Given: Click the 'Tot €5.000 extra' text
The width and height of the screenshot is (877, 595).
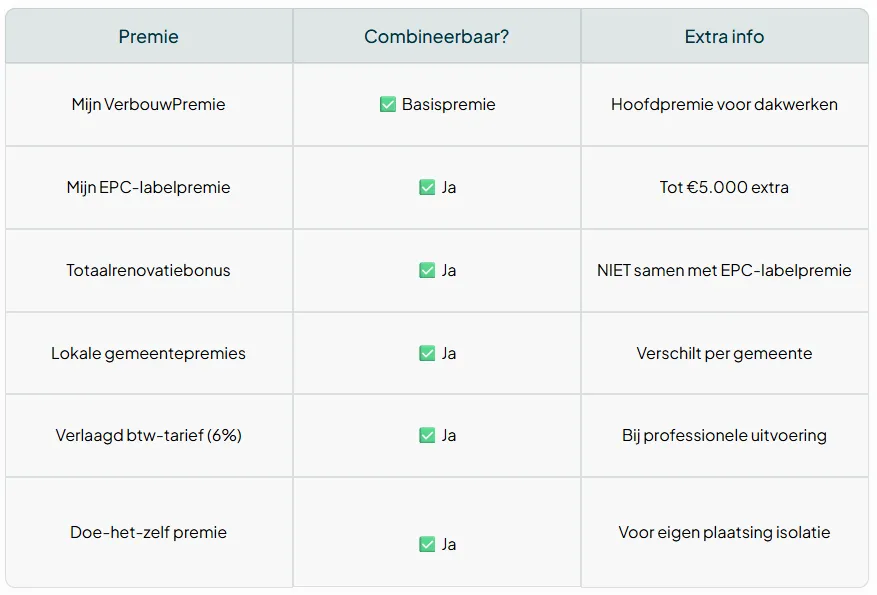Looking at the screenshot, I should coord(724,187).
